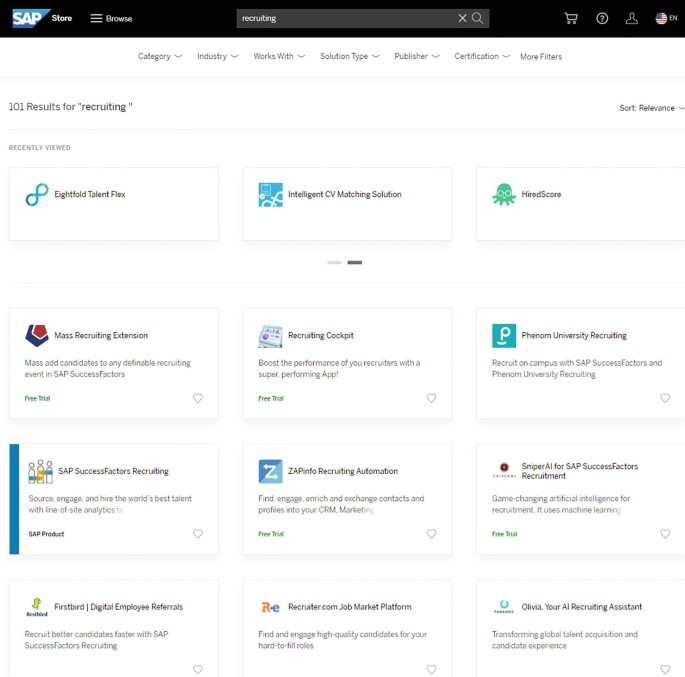The height and width of the screenshot is (677, 685).
Task: Click the Mass Recruiting Extension logo
Action: click(x=37, y=335)
